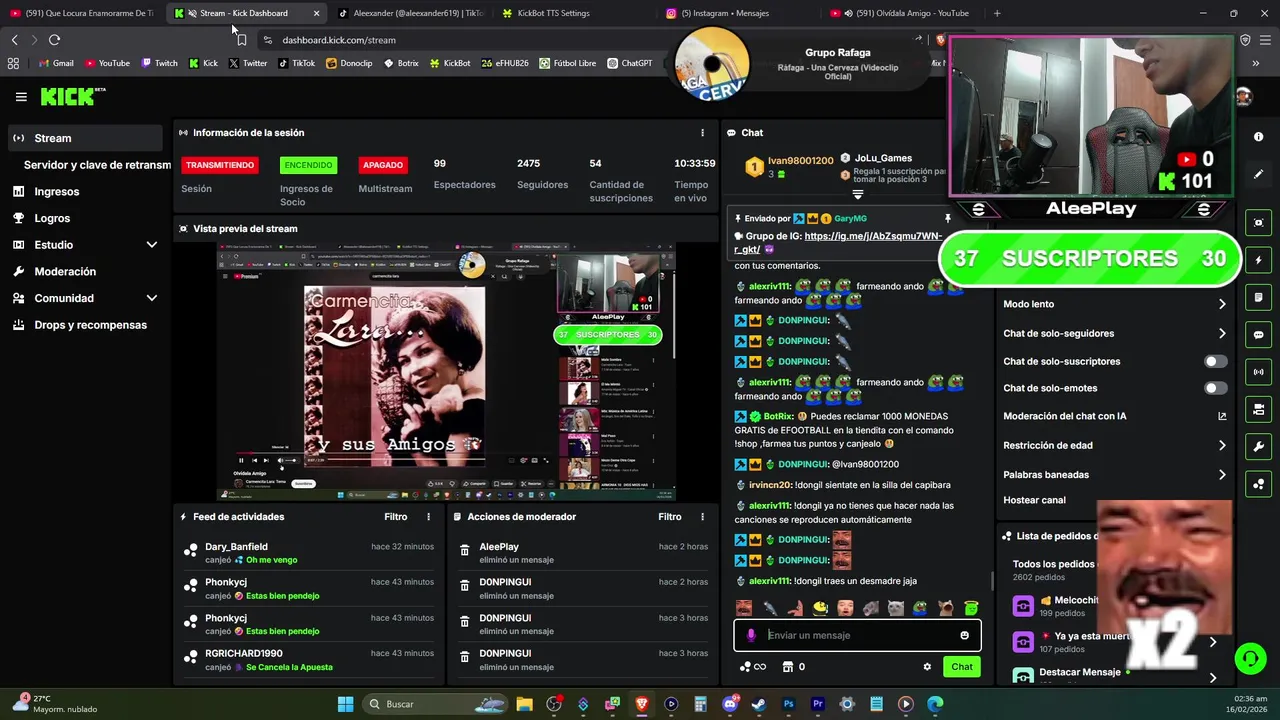Switch to Aleexander TikTok browser tab
The height and width of the screenshot is (720, 1280).
pos(409,13)
